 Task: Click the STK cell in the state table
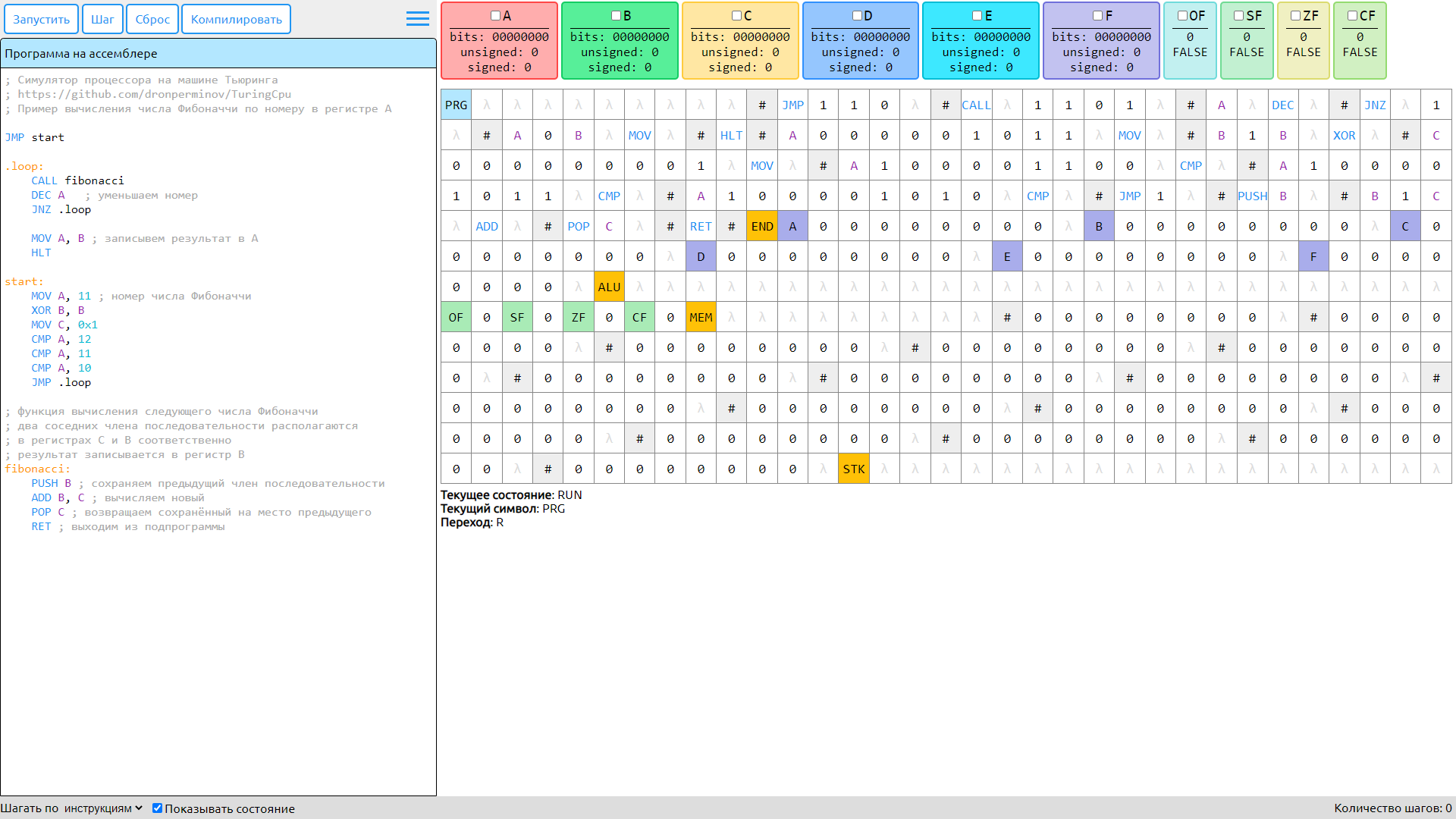click(853, 467)
